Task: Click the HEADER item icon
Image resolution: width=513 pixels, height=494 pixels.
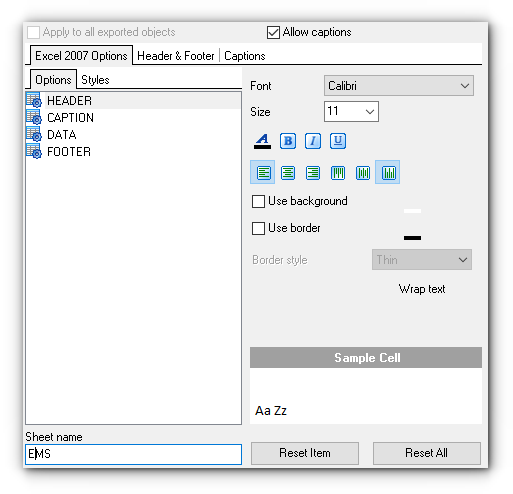Action: click(x=34, y=100)
